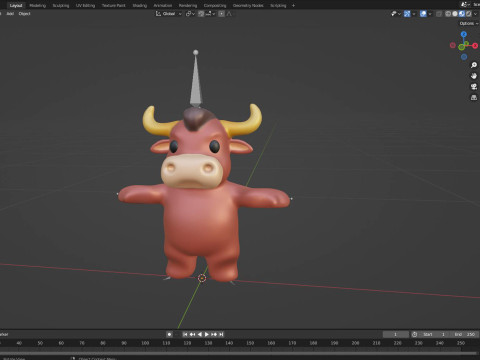The image size is (480, 360).
Task: Open the pivot point dropdown
Action: coord(190,14)
